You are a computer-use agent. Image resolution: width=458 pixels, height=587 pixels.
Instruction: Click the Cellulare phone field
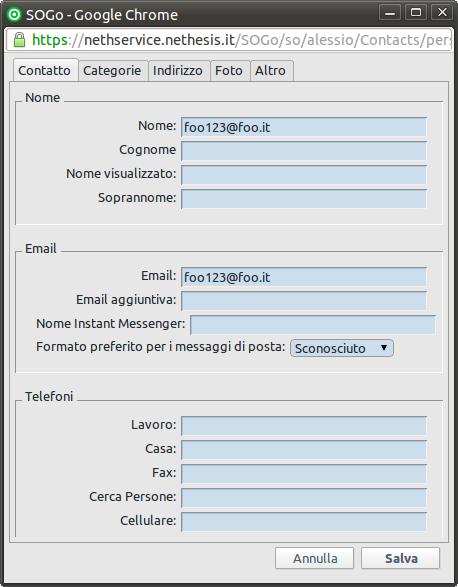304,522
